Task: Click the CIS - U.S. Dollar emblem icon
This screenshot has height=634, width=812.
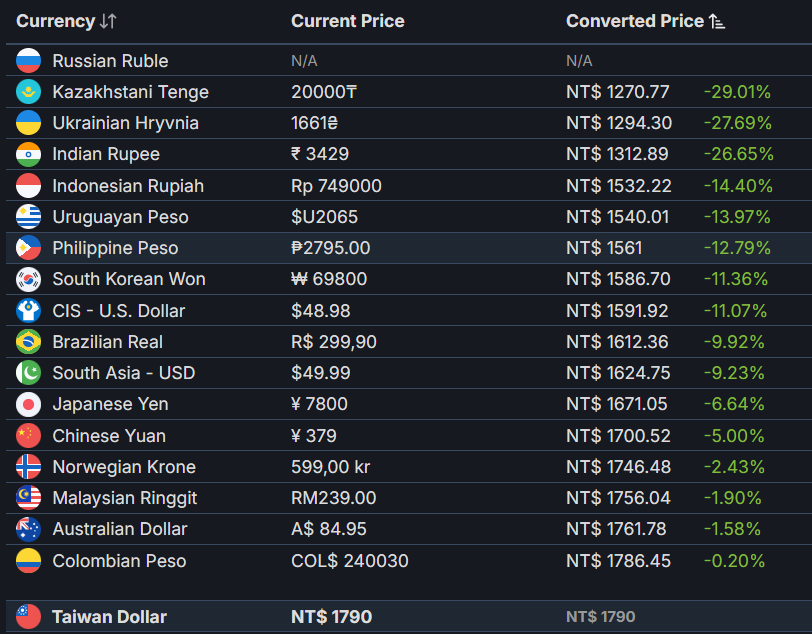Action: tap(28, 311)
